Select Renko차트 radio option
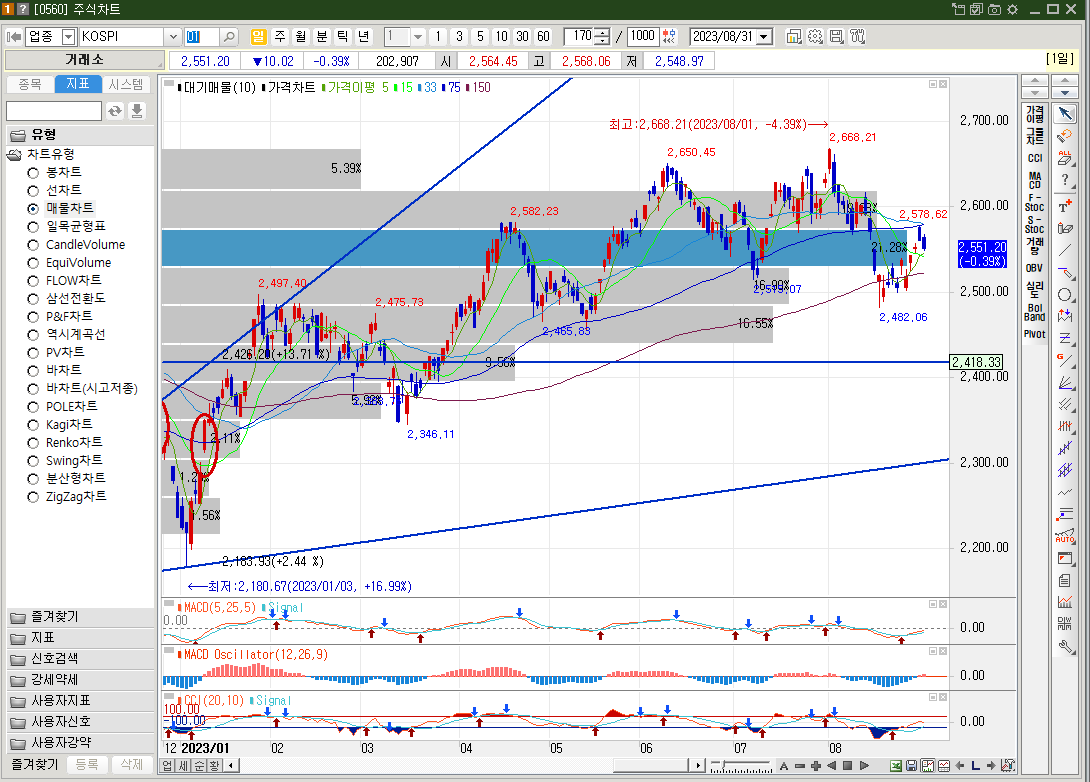Viewport: 1090px width, 782px height. tap(33, 443)
